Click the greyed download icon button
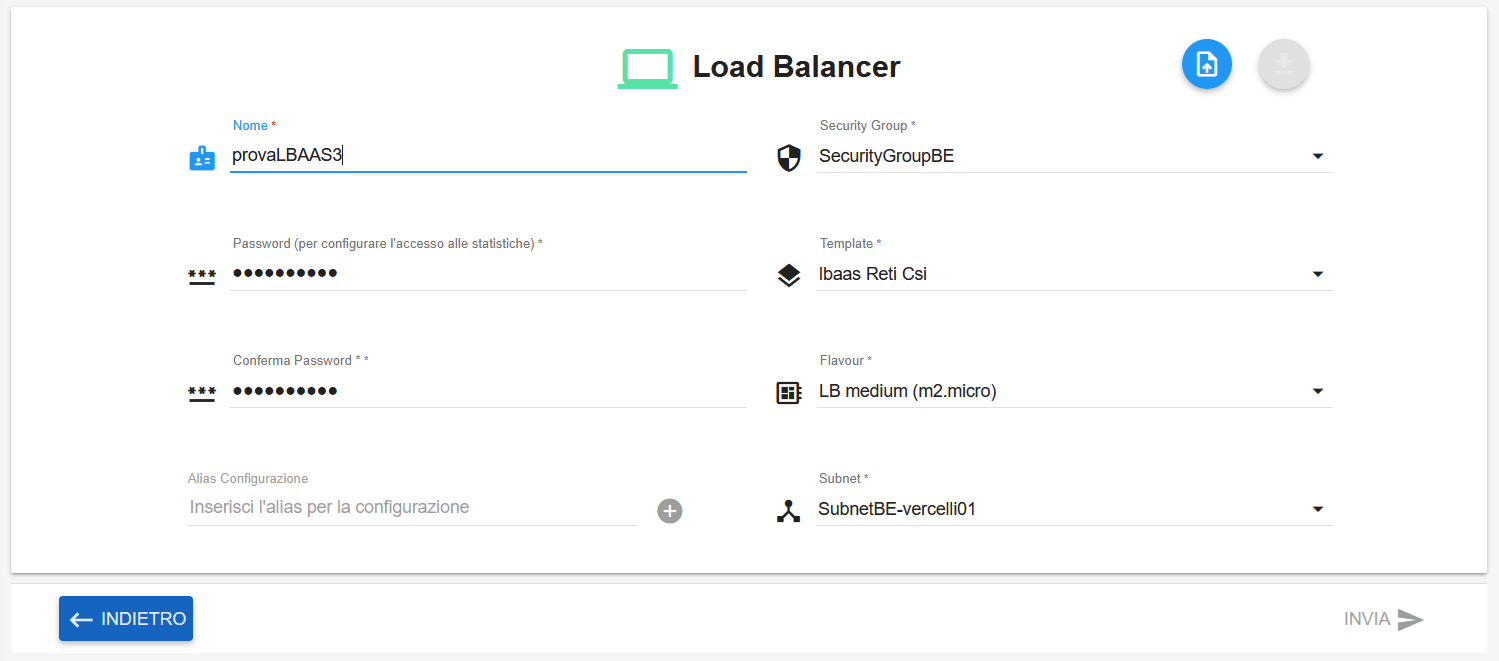Viewport: 1499px width, 661px height. pos(1284,65)
